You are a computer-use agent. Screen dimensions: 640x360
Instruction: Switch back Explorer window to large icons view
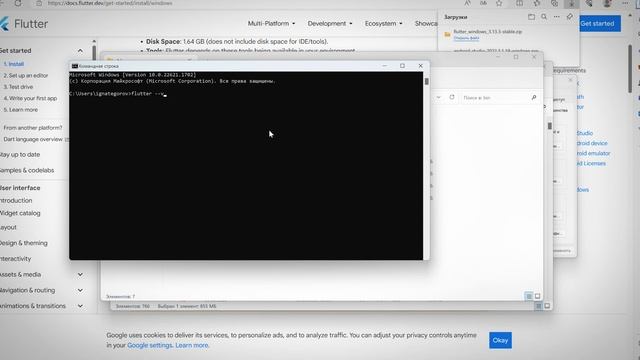point(547,306)
